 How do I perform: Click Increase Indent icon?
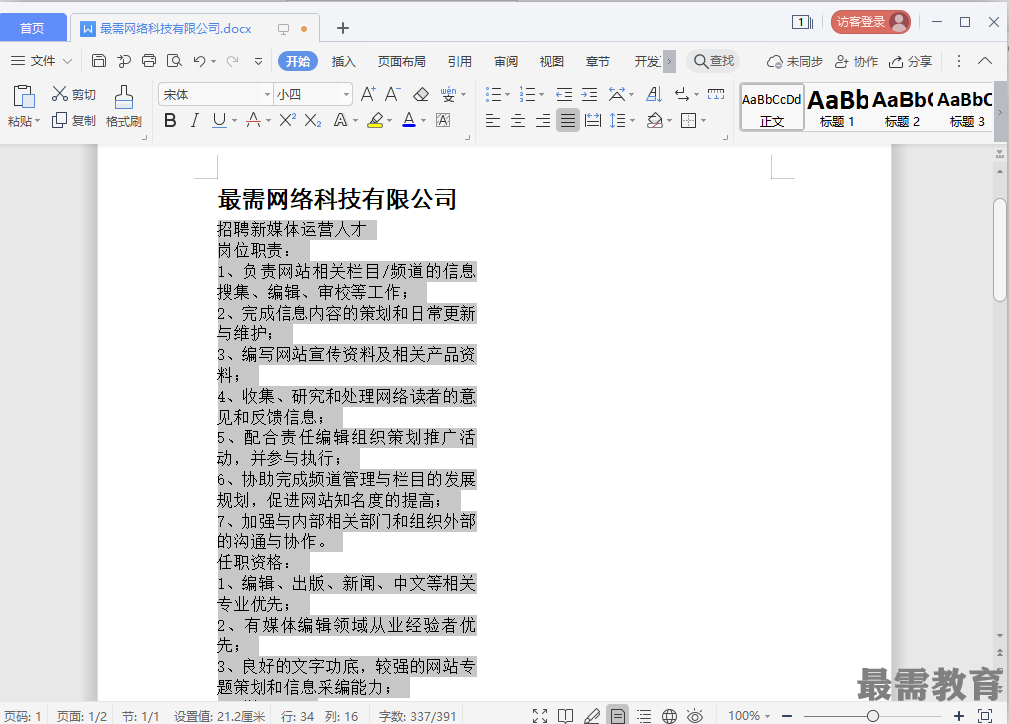click(x=589, y=95)
